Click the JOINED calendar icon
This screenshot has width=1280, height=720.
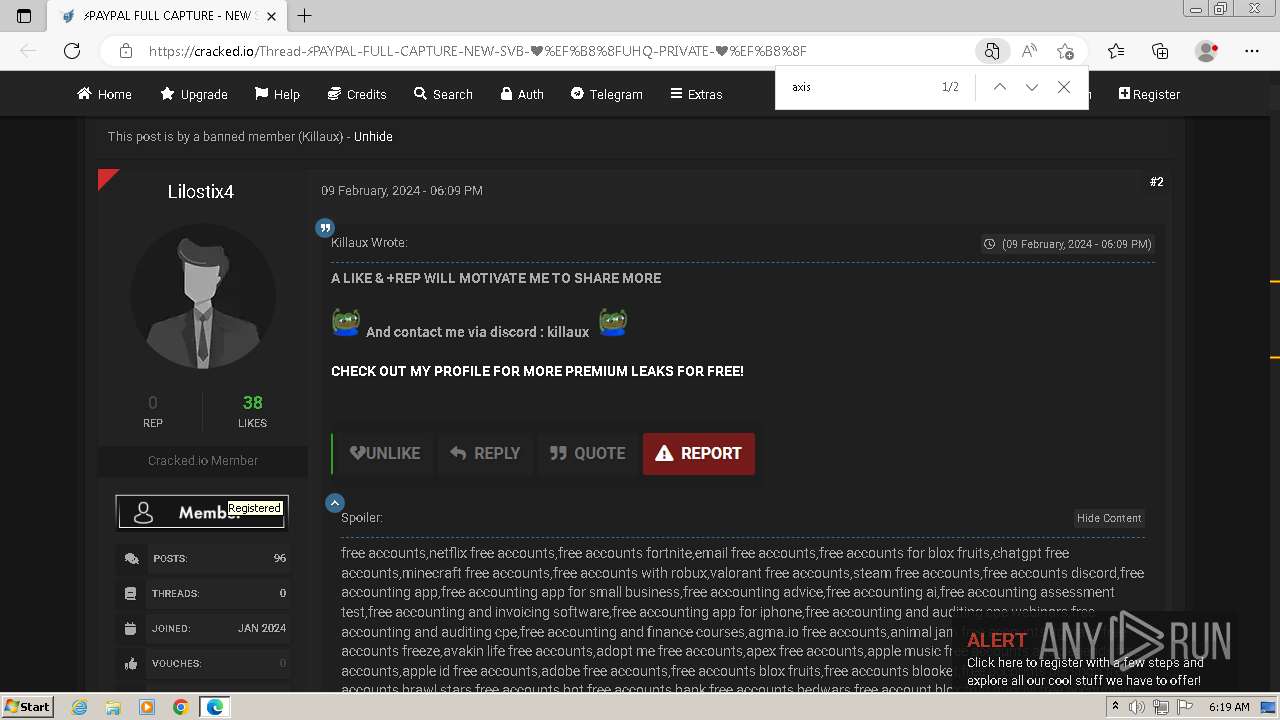(x=131, y=628)
